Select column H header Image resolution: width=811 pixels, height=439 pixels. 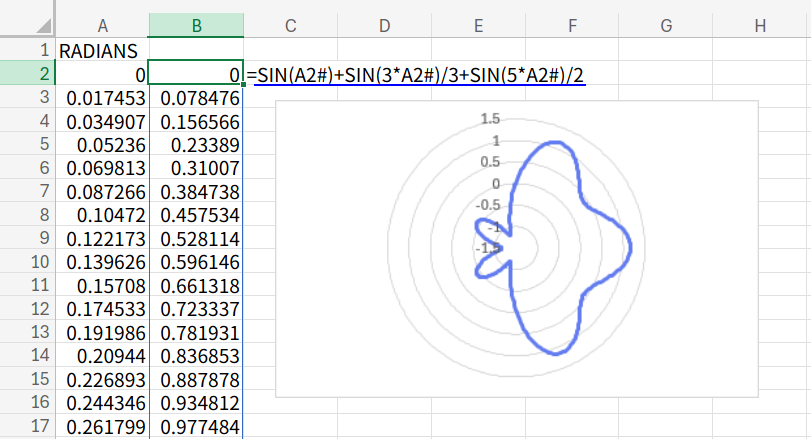tap(760, 25)
